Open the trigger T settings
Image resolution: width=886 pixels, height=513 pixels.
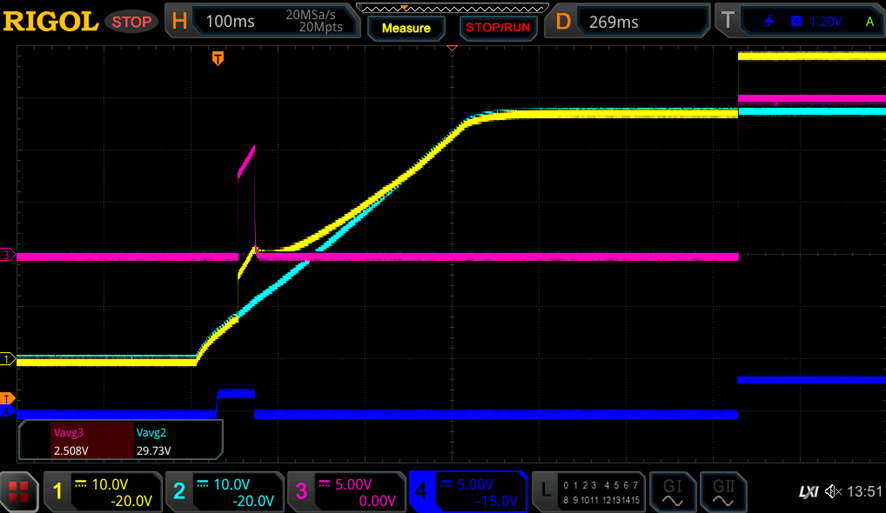click(728, 21)
